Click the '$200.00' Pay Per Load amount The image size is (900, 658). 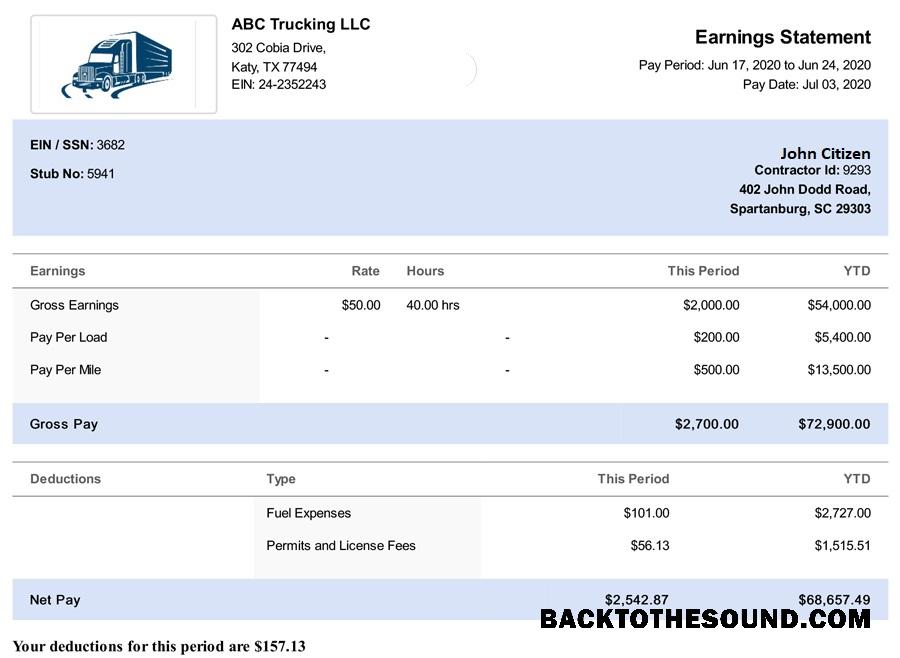coord(716,337)
